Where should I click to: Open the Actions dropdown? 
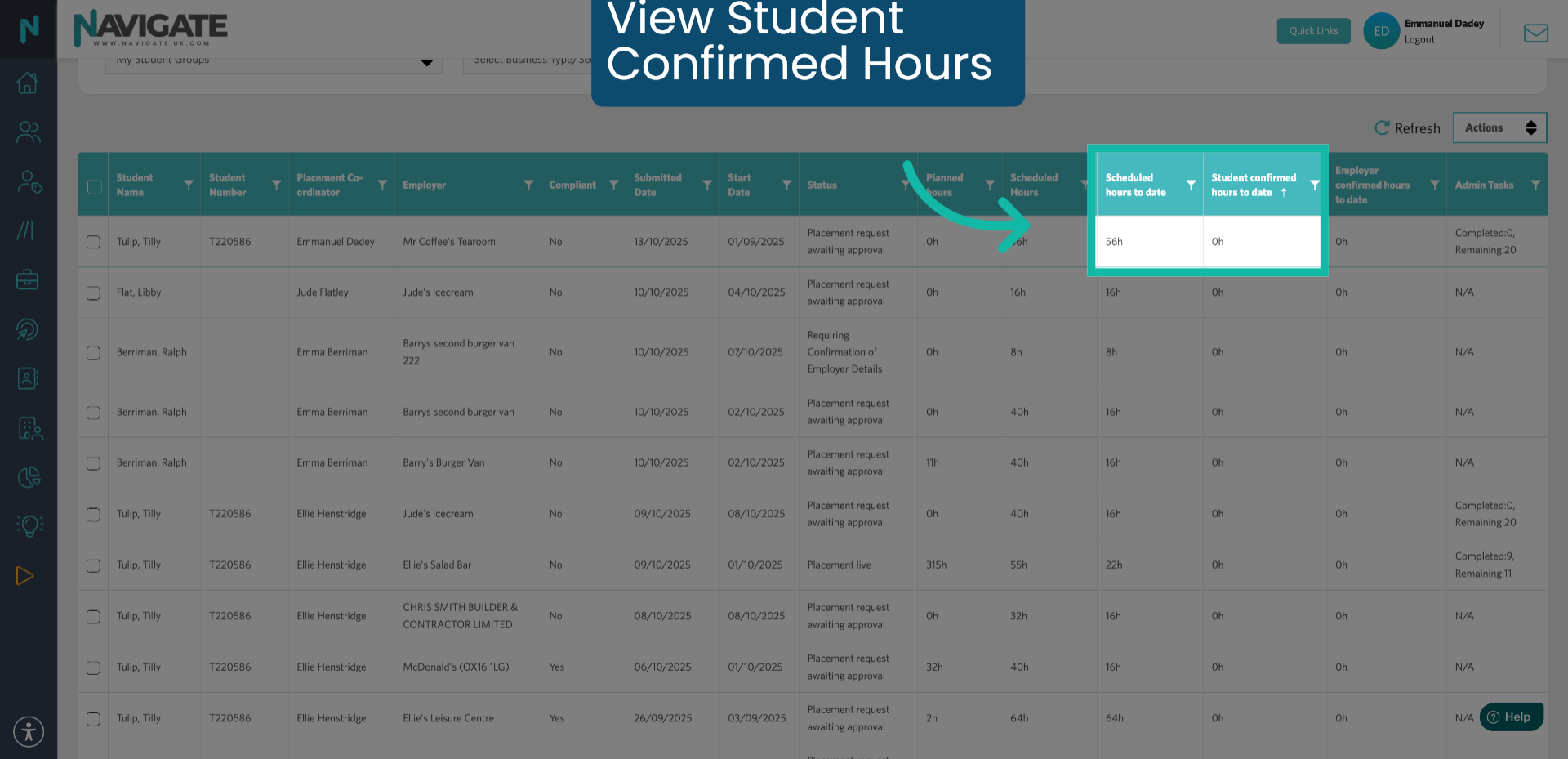coord(1499,127)
